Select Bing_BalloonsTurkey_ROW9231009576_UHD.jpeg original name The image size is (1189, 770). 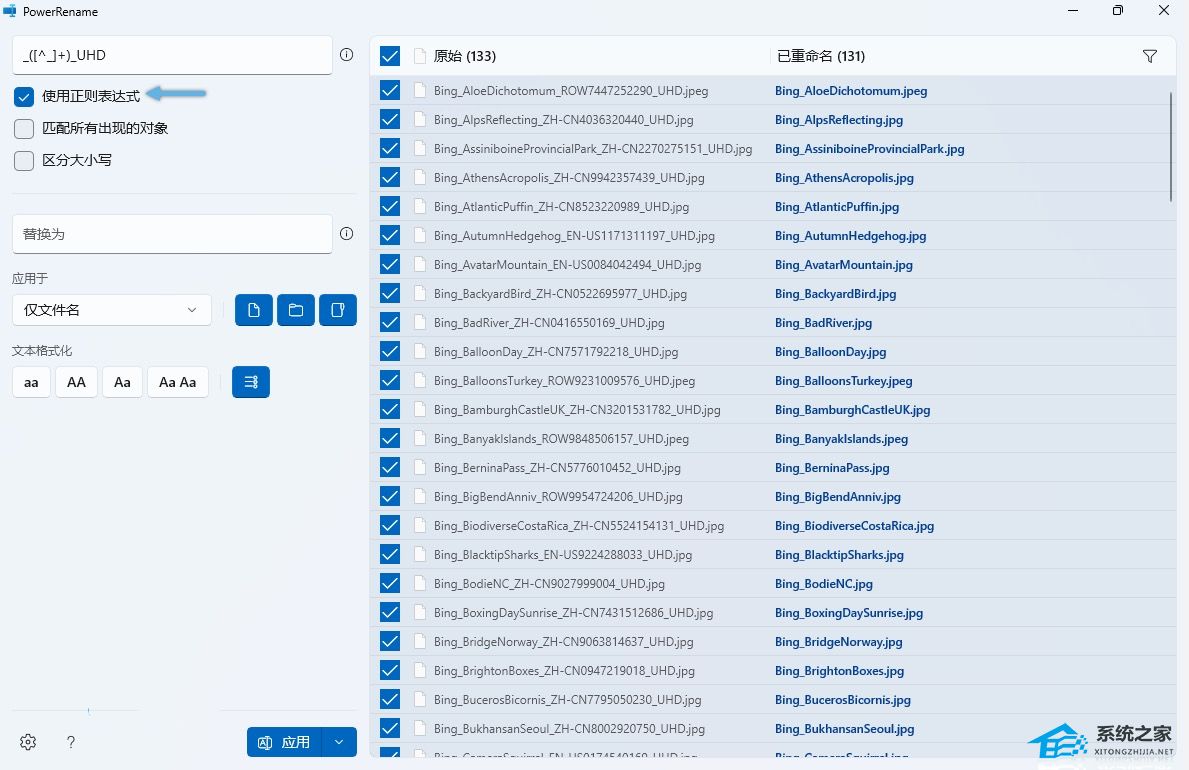pos(564,380)
